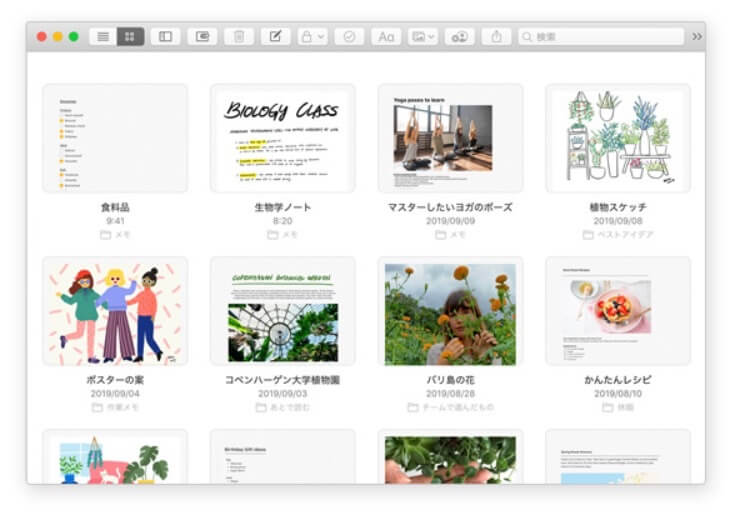The width and height of the screenshot is (738, 515).
Task: Open the botanical garden greenhouse thumbnail
Action: (x=283, y=311)
